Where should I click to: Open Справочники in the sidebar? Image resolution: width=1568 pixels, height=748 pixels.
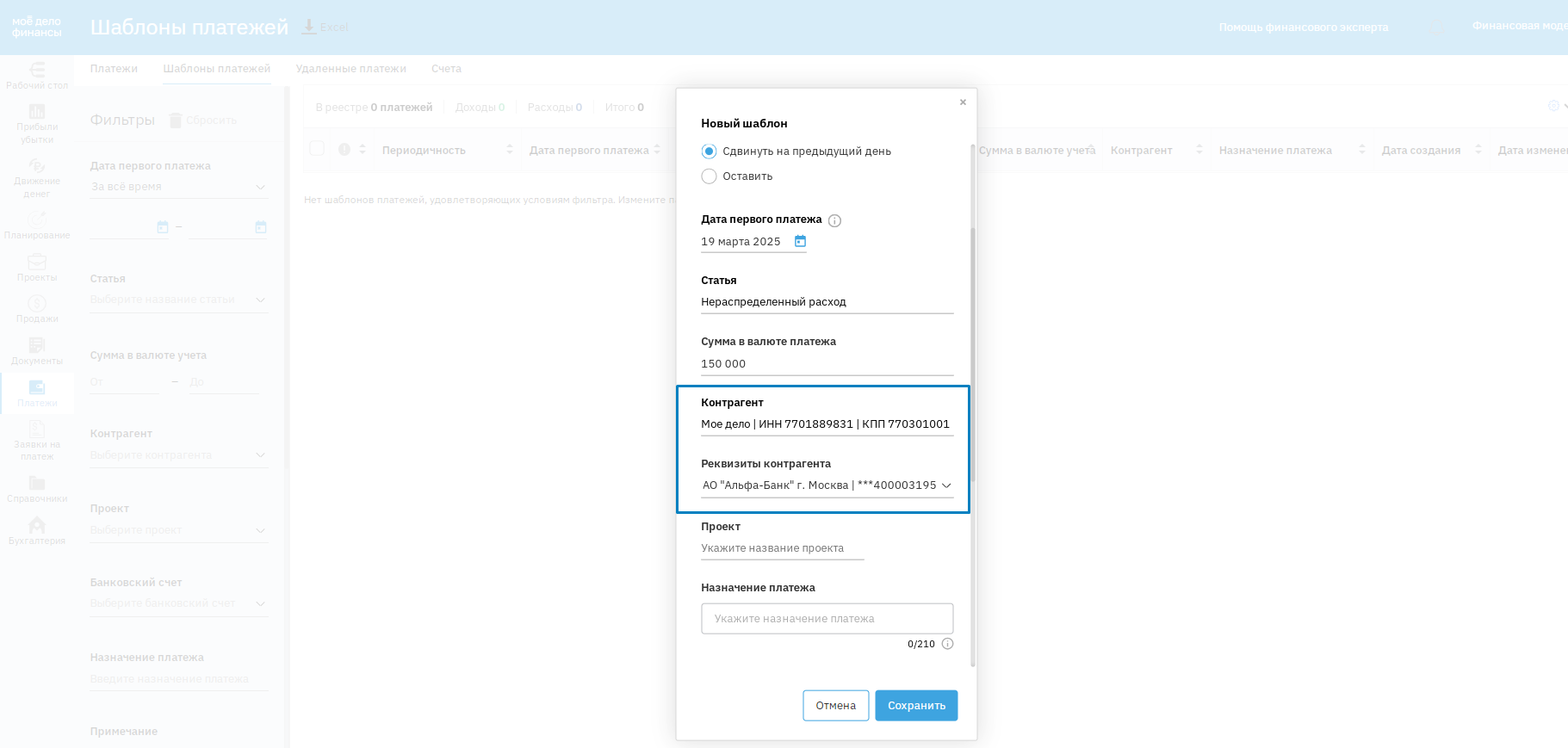coord(37,490)
